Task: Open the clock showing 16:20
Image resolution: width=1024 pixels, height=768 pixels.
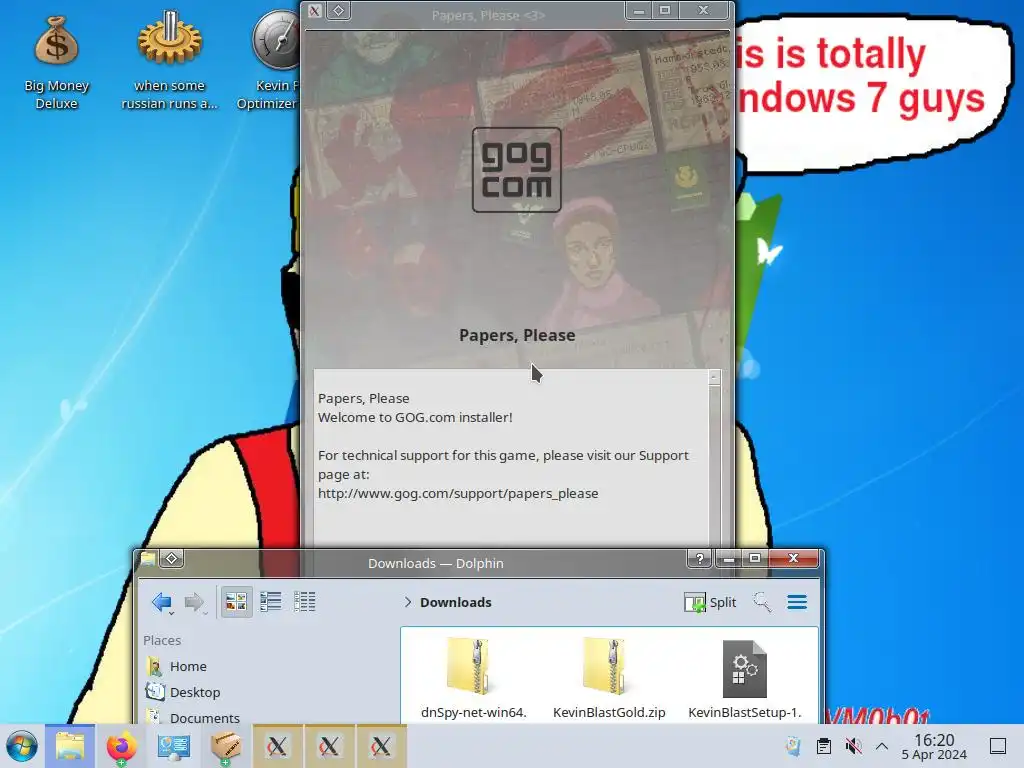Action: [x=934, y=746]
